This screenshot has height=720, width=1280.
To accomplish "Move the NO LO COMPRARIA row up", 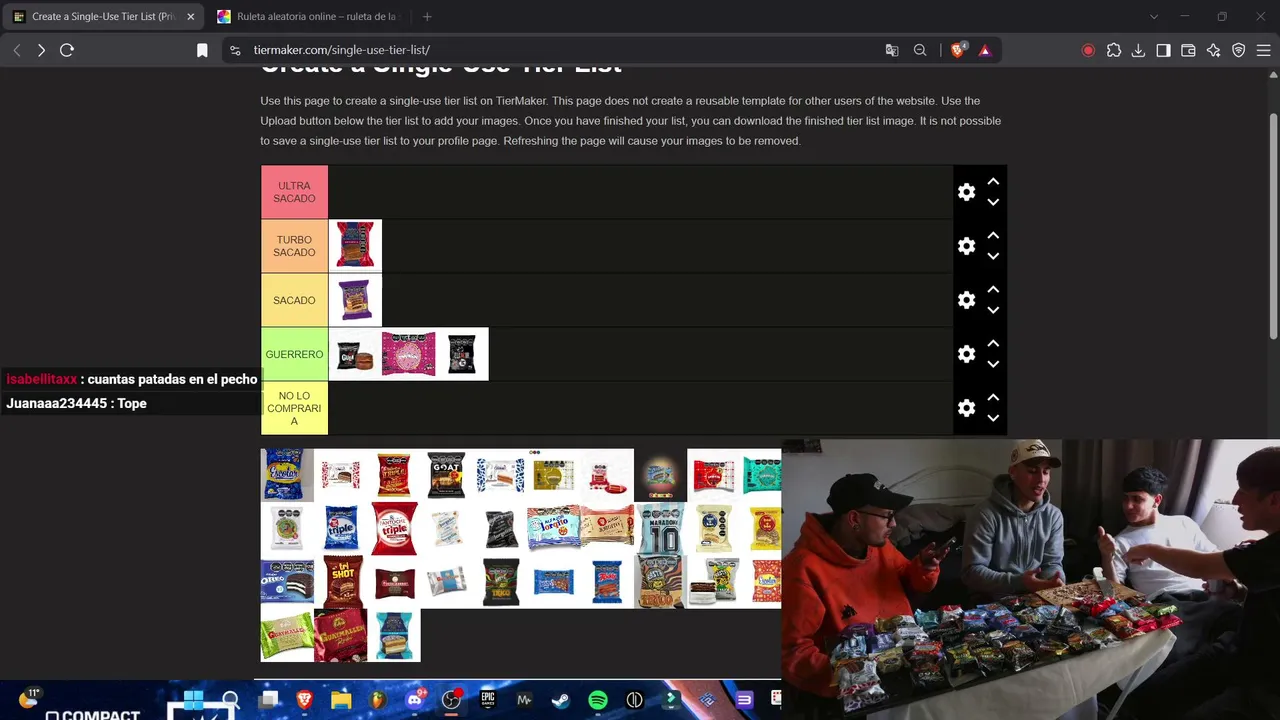I will [993, 398].
